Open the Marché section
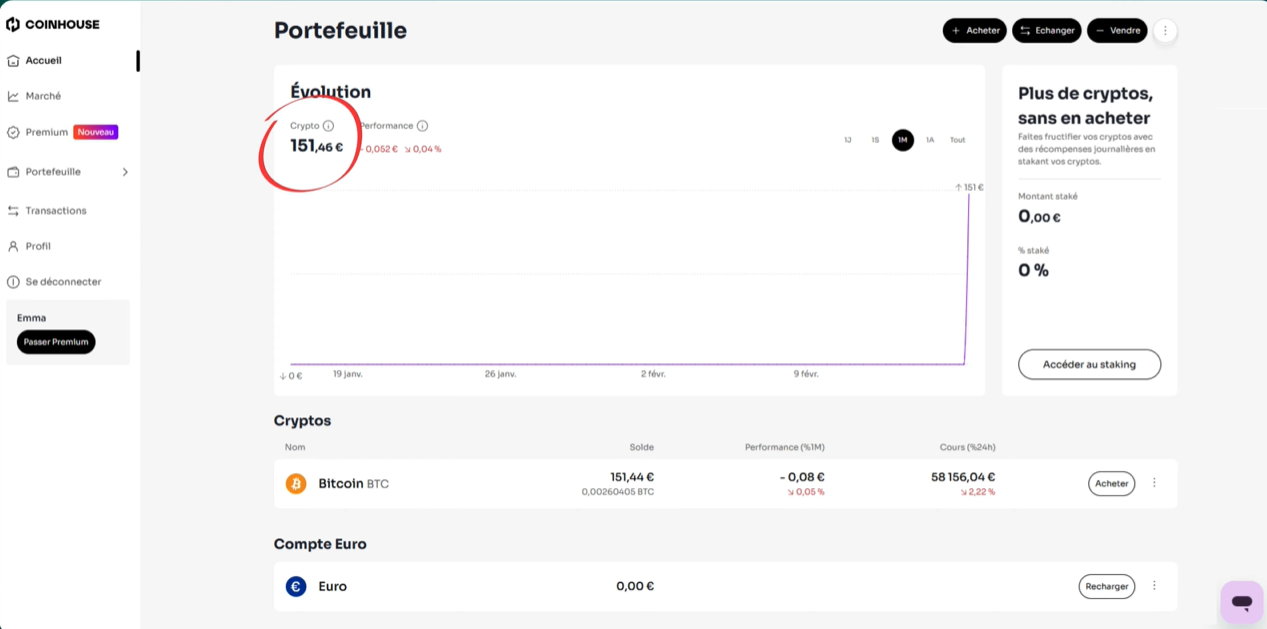The height and width of the screenshot is (629, 1267). tap(43, 96)
